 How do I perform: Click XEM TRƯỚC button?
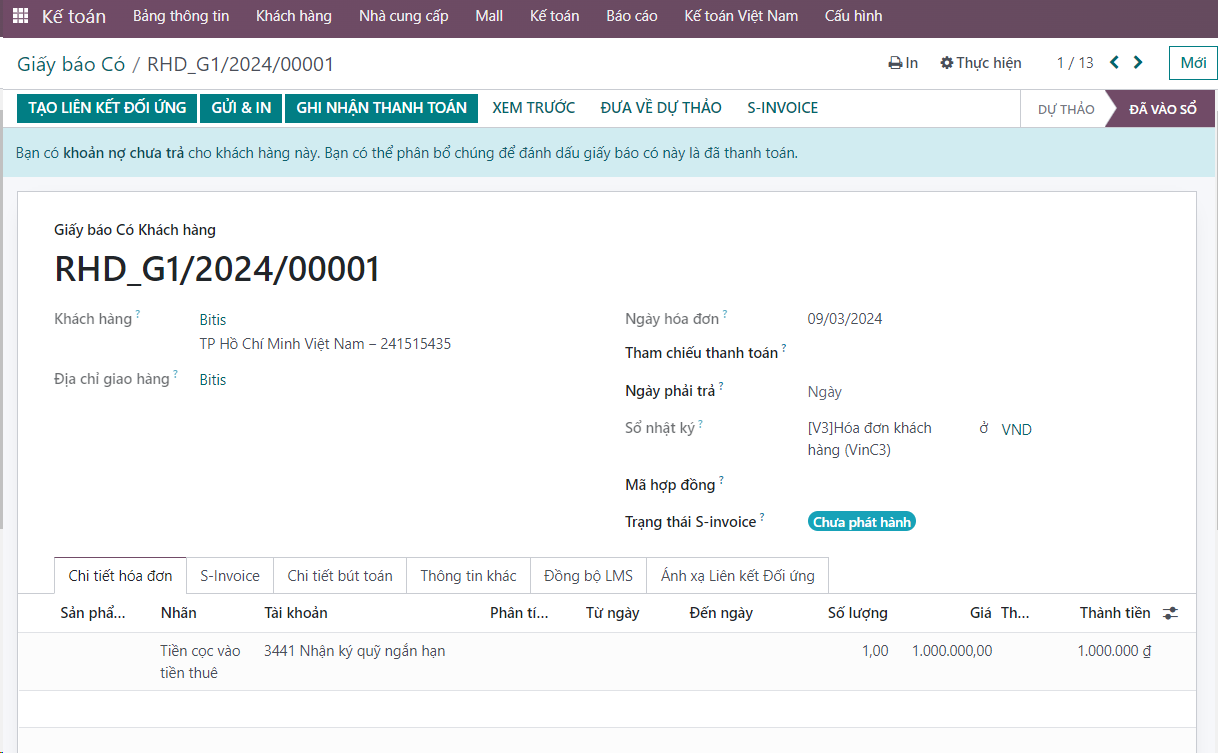coord(534,108)
